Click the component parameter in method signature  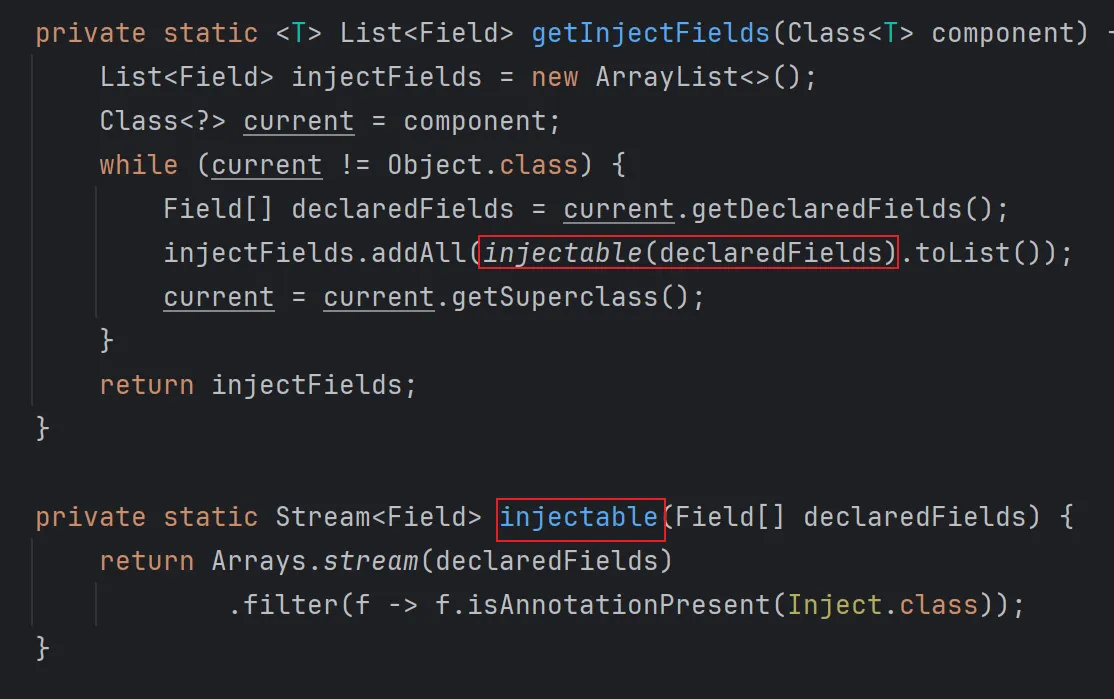(1009, 32)
